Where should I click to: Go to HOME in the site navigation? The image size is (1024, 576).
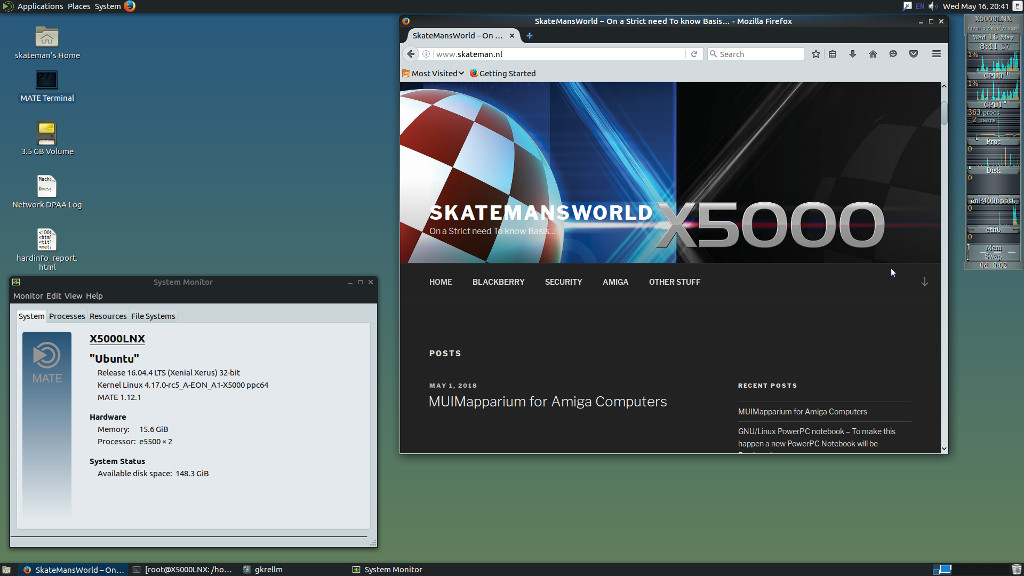point(441,282)
